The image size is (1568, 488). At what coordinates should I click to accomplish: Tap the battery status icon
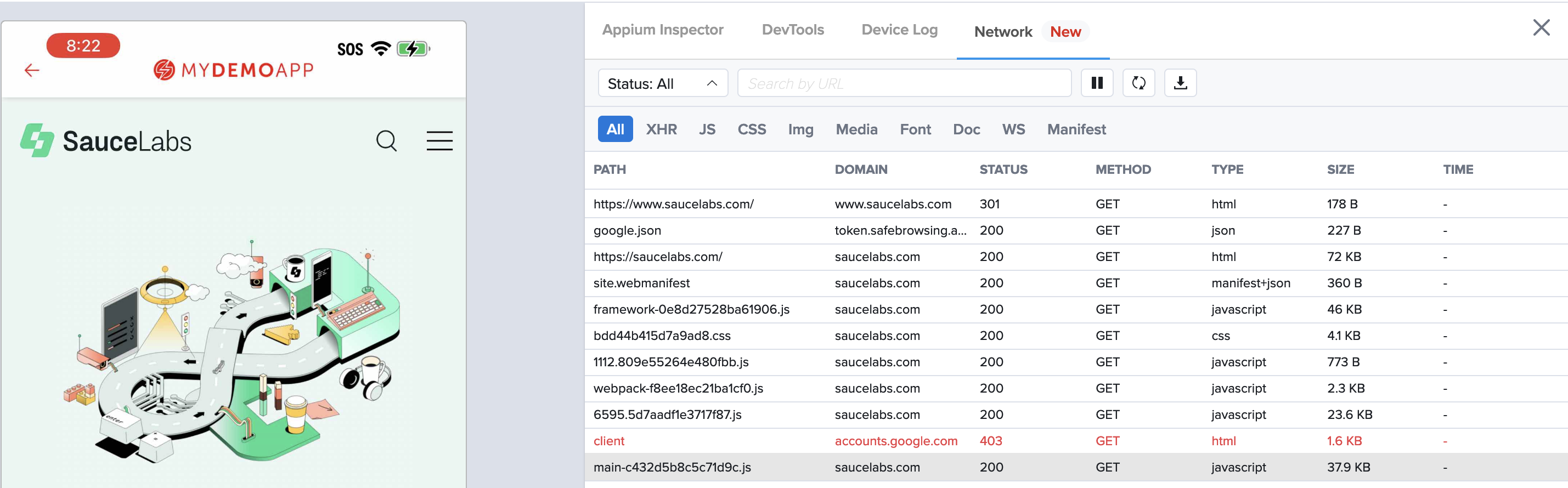[x=413, y=49]
